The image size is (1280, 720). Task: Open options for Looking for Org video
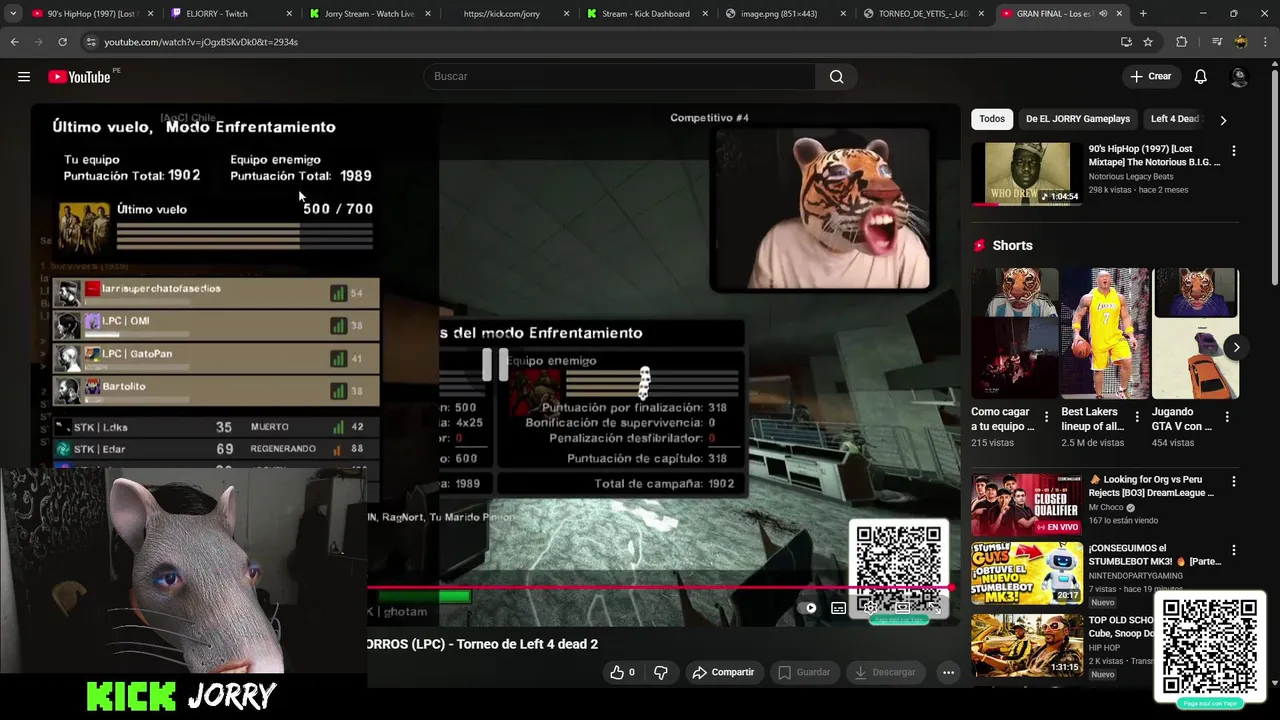click(x=1233, y=482)
